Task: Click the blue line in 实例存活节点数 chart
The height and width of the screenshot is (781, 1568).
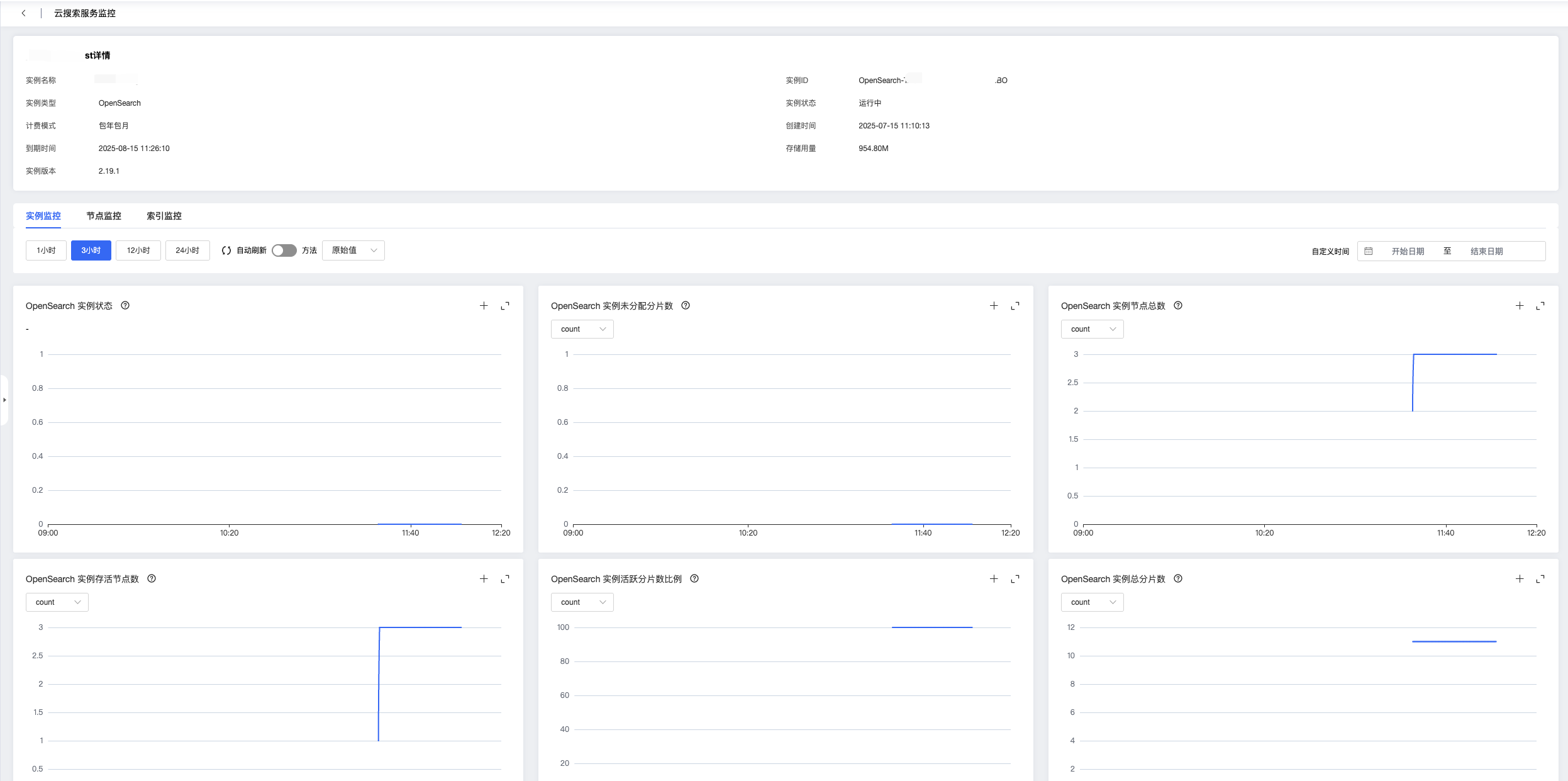Action: coord(420,627)
